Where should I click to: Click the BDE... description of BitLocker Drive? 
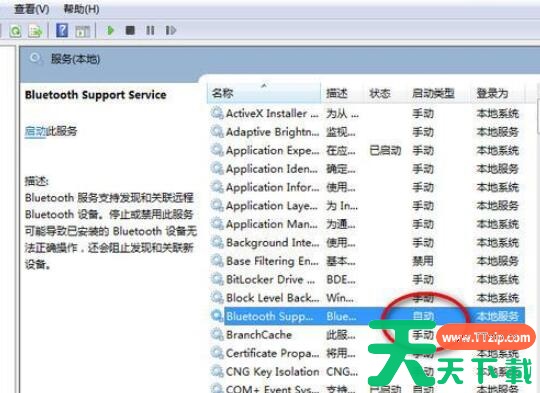click(x=341, y=279)
